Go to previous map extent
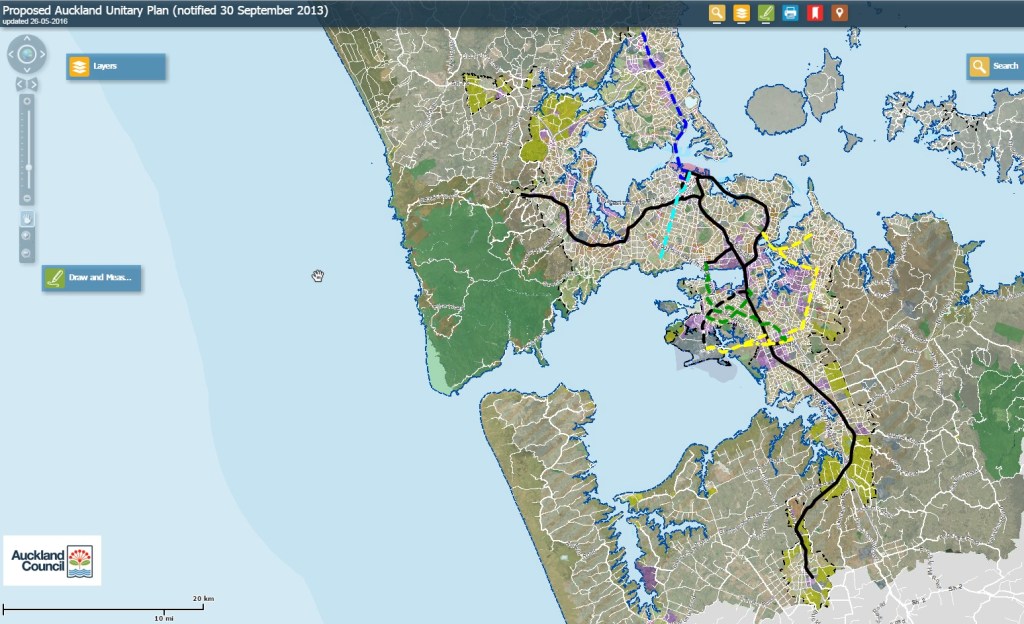The width and height of the screenshot is (1024, 624). 20,85
